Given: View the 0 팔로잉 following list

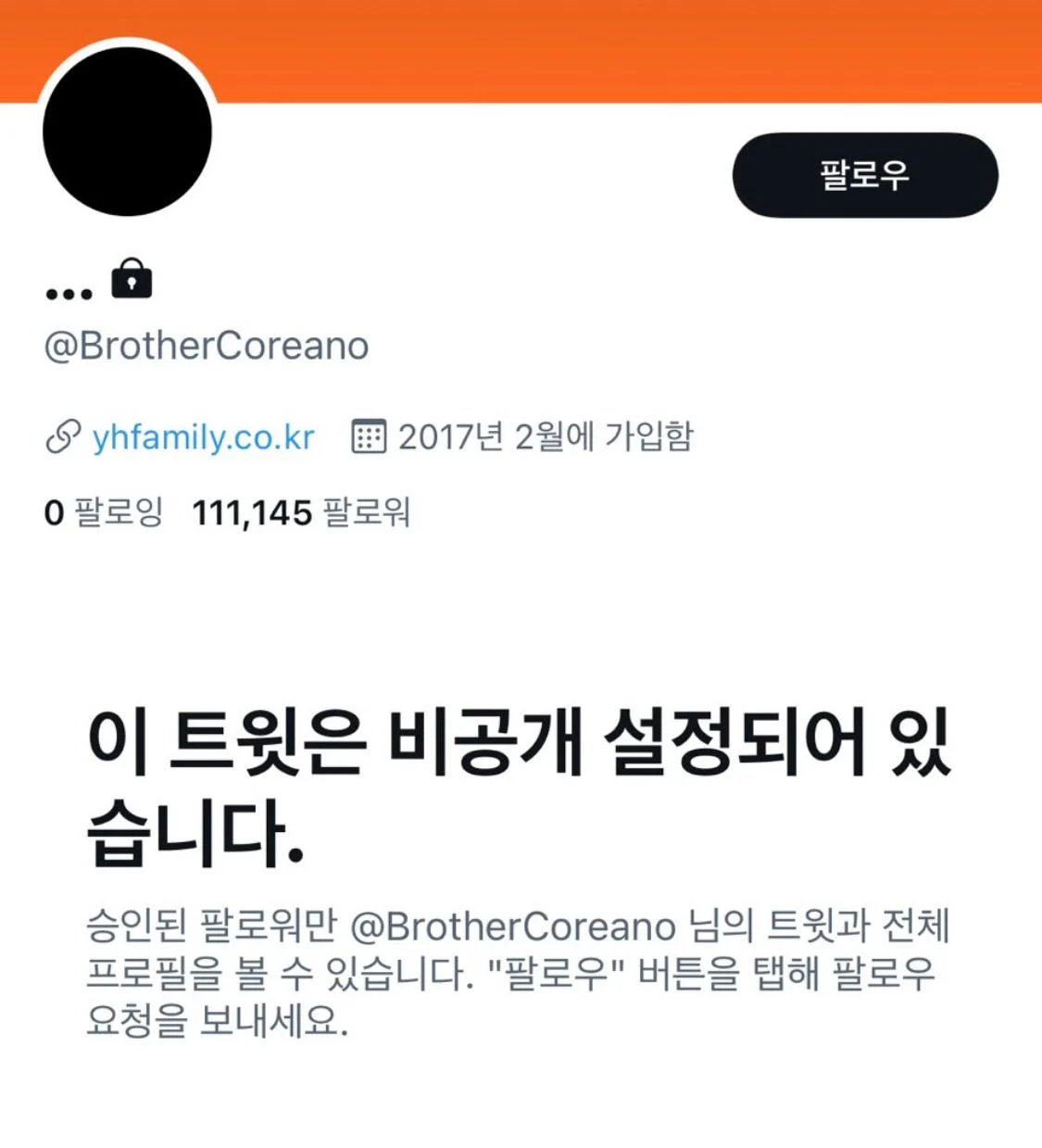Looking at the screenshot, I should 103,512.
